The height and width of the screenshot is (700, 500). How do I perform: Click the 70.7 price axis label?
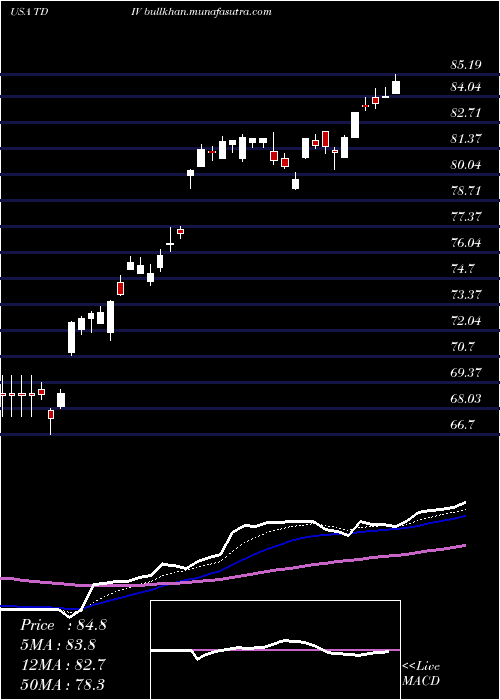coord(462,347)
